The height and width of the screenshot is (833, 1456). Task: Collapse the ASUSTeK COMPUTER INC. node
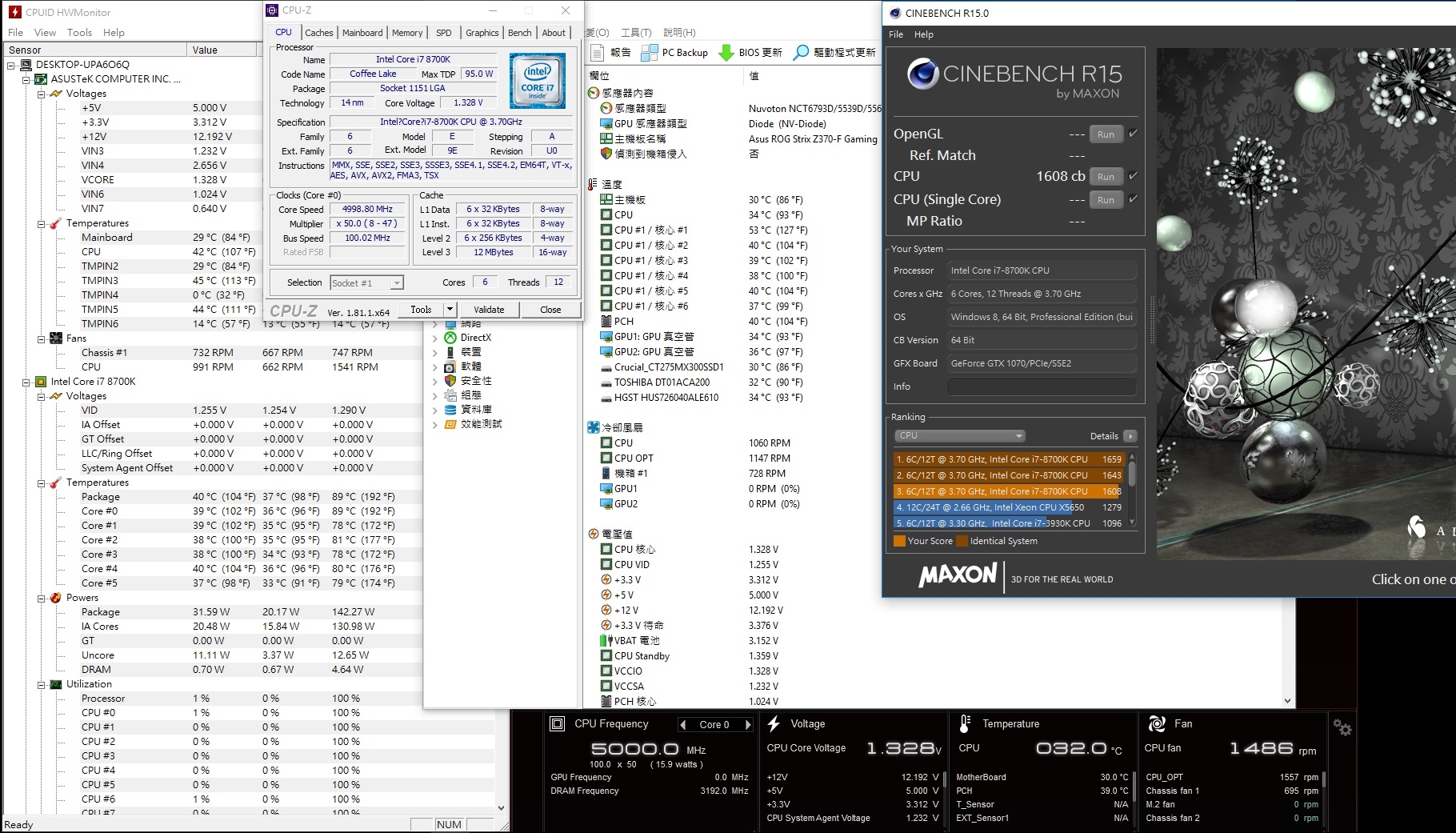pyautogui.click(x=26, y=80)
